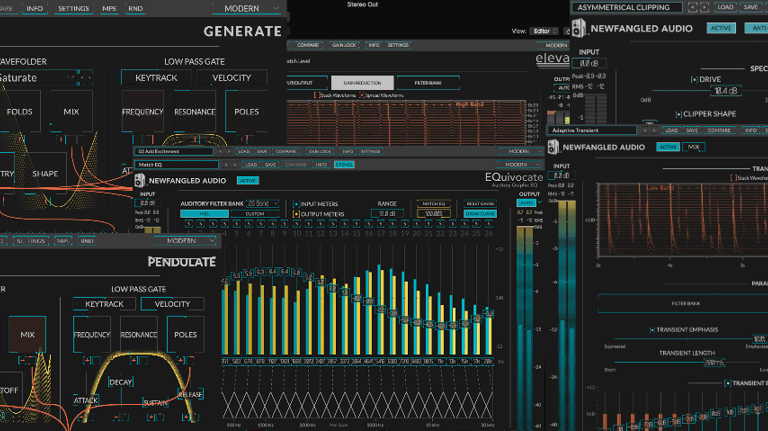Toggle TRANSIENT EMPHASIS checkbox
768x431 pixels.
(652, 330)
